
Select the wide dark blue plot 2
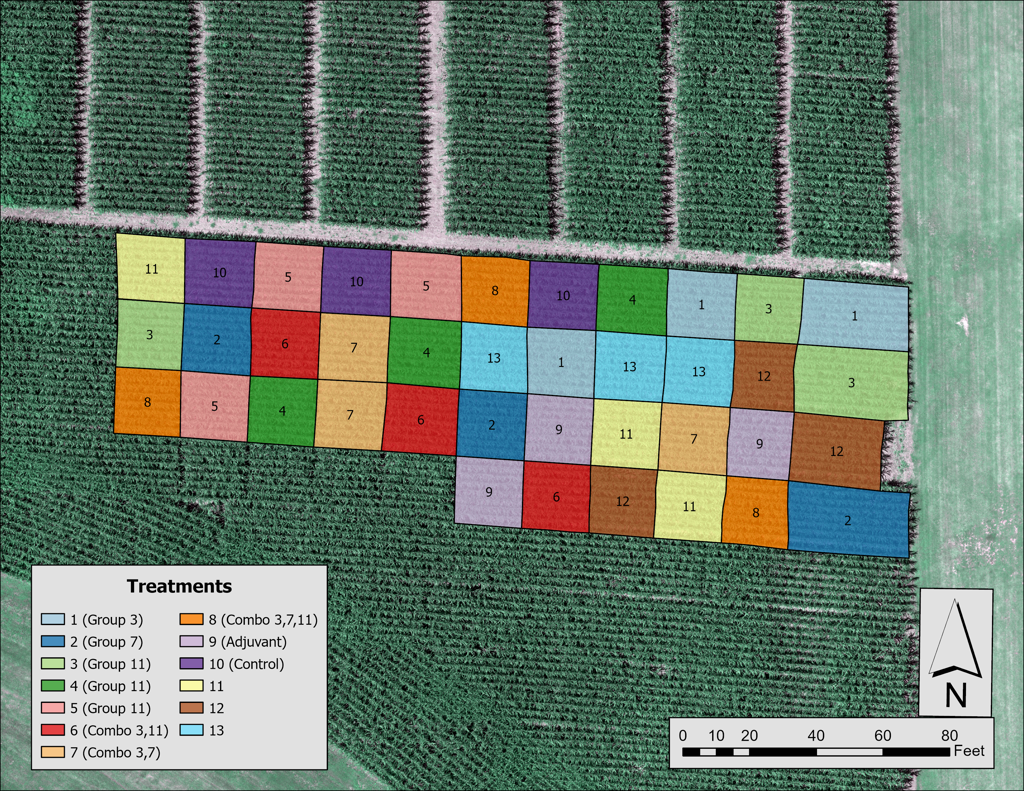pos(848,520)
